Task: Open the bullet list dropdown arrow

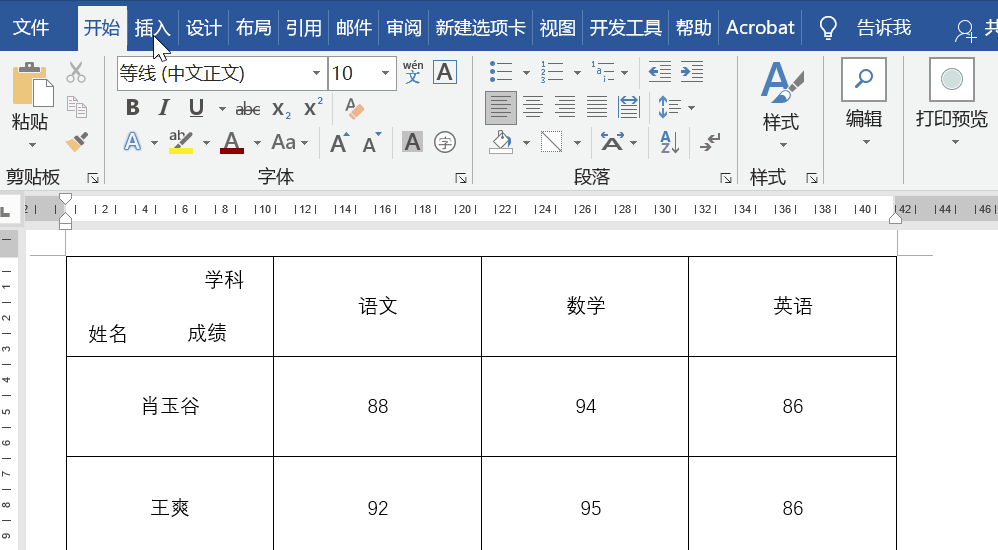Action: point(526,73)
